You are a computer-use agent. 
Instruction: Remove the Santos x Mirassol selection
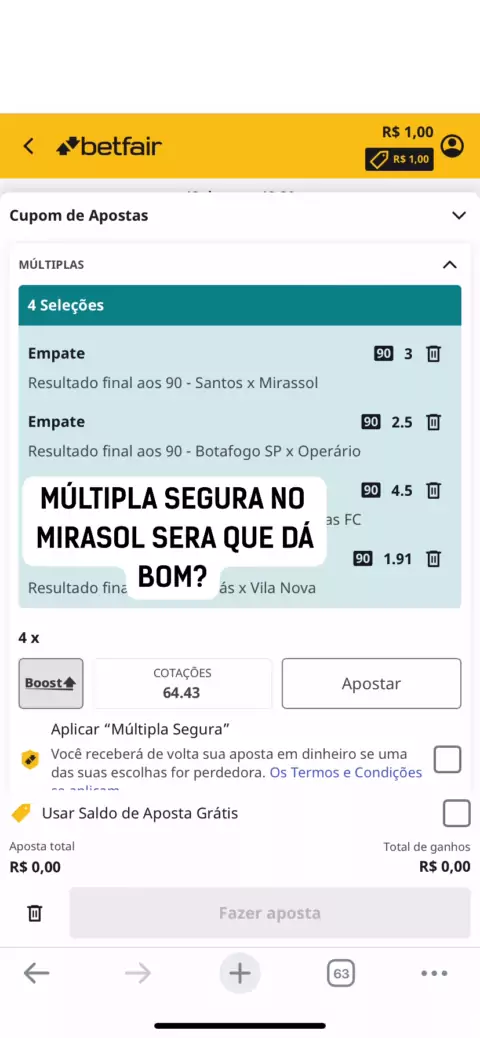tap(434, 354)
